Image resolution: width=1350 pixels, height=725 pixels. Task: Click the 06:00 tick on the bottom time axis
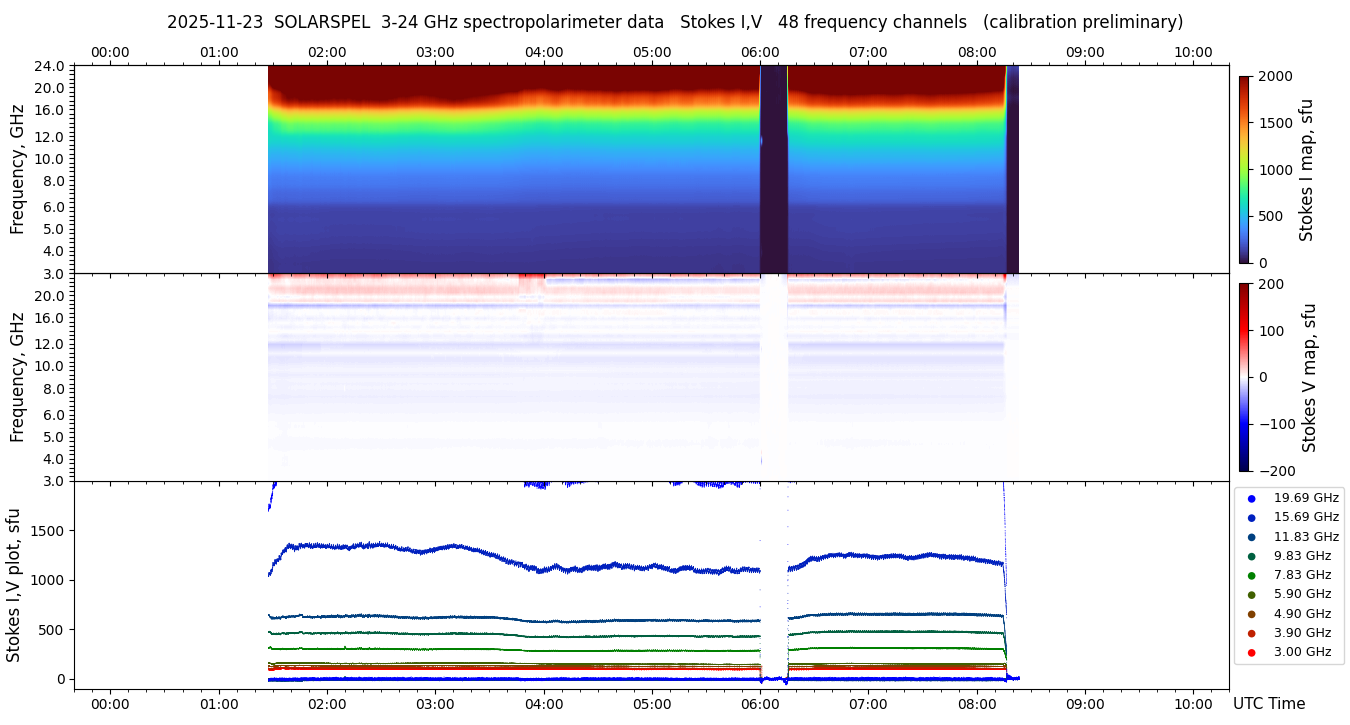coord(760,704)
